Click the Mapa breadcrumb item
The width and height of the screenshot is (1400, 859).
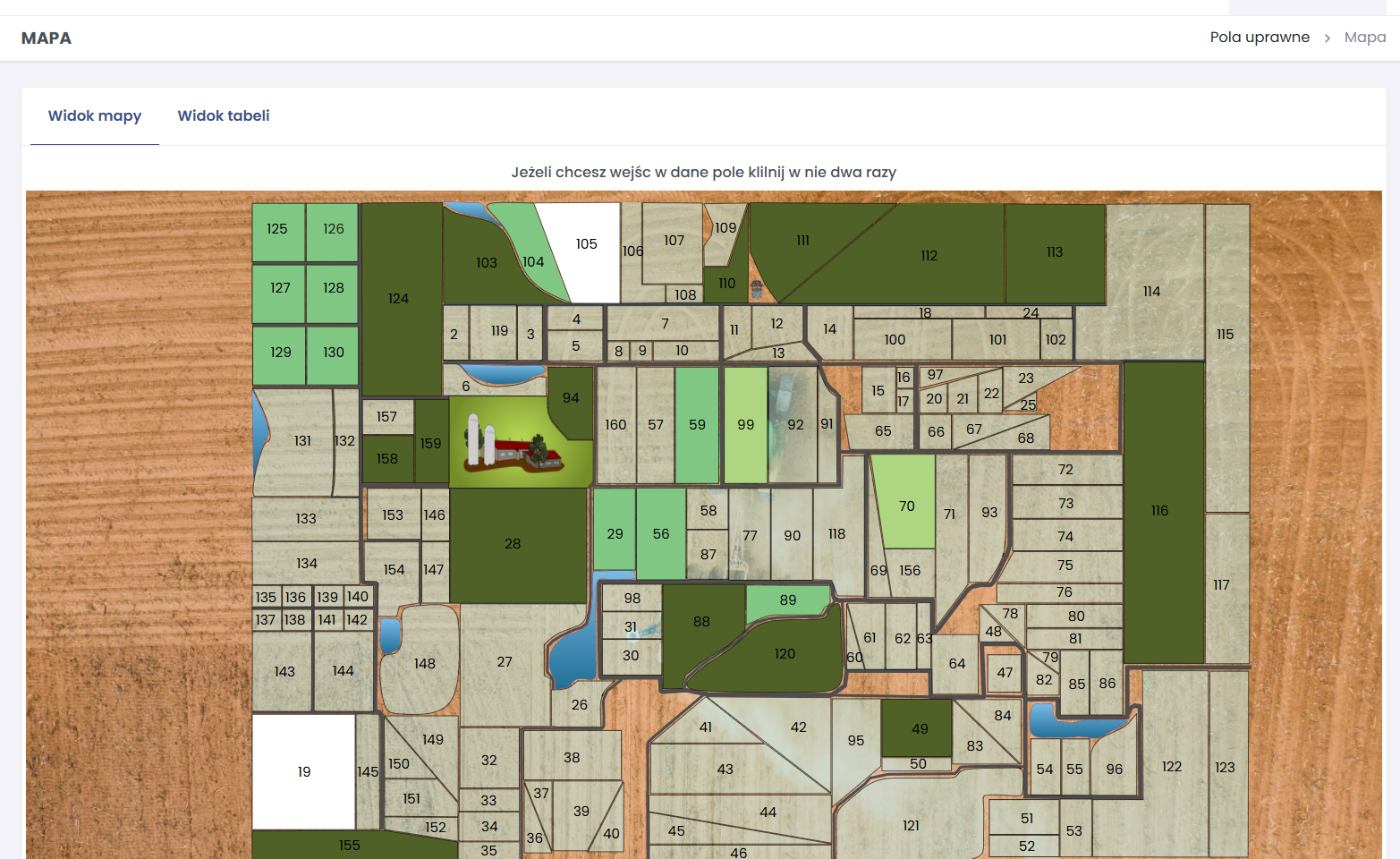tap(1364, 38)
